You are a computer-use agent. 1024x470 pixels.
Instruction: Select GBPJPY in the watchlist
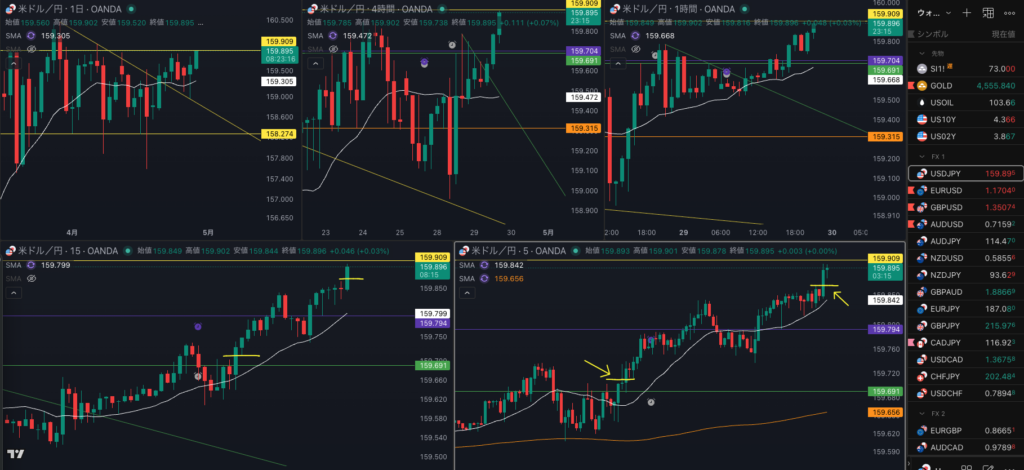tap(947, 326)
